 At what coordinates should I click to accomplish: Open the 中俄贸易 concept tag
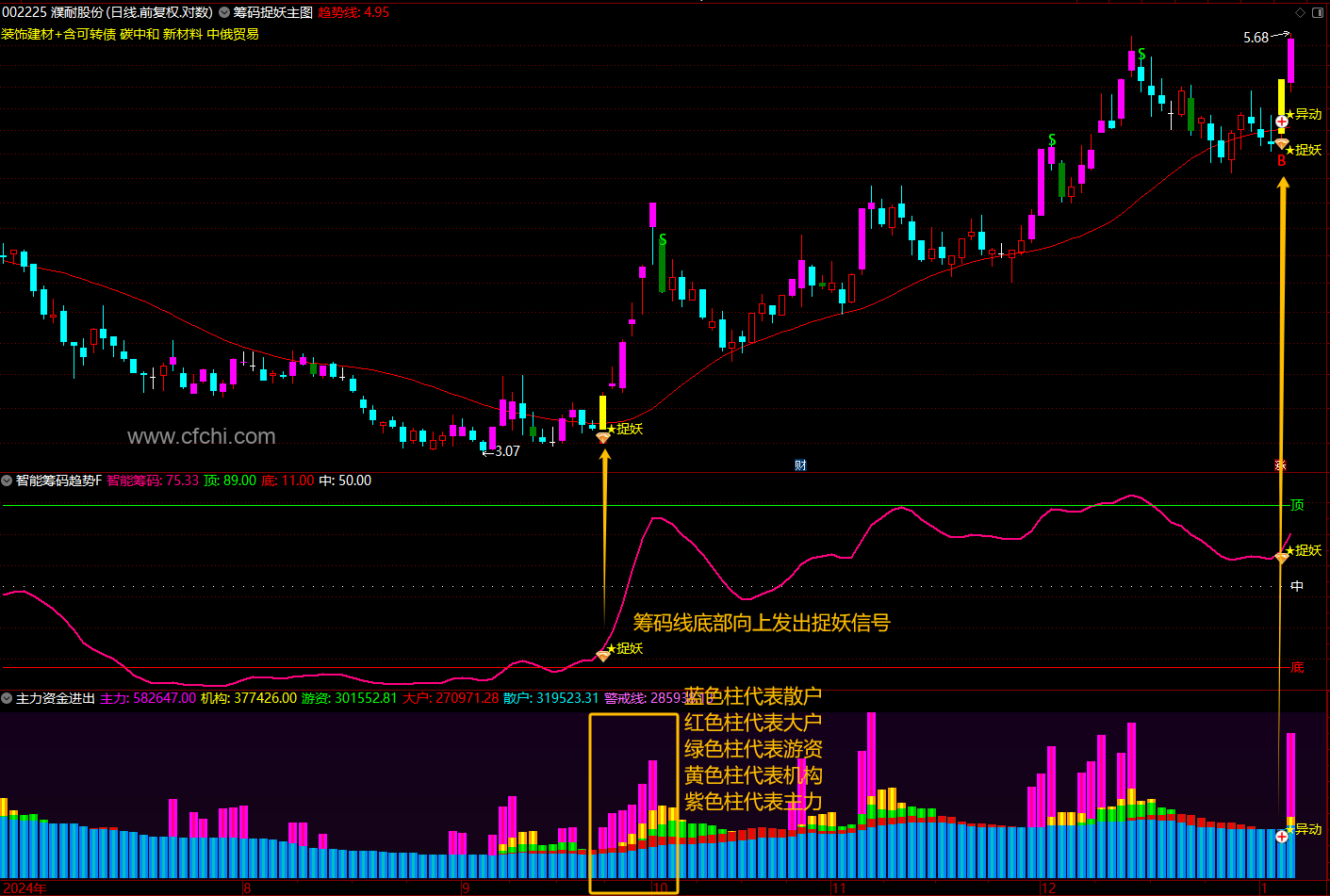tap(233, 34)
